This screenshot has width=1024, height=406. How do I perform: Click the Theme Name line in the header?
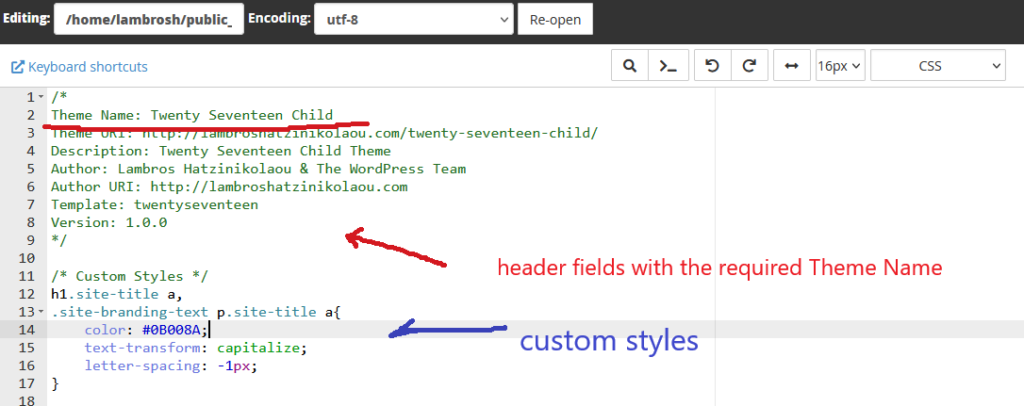pyautogui.click(x=192, y=115)
